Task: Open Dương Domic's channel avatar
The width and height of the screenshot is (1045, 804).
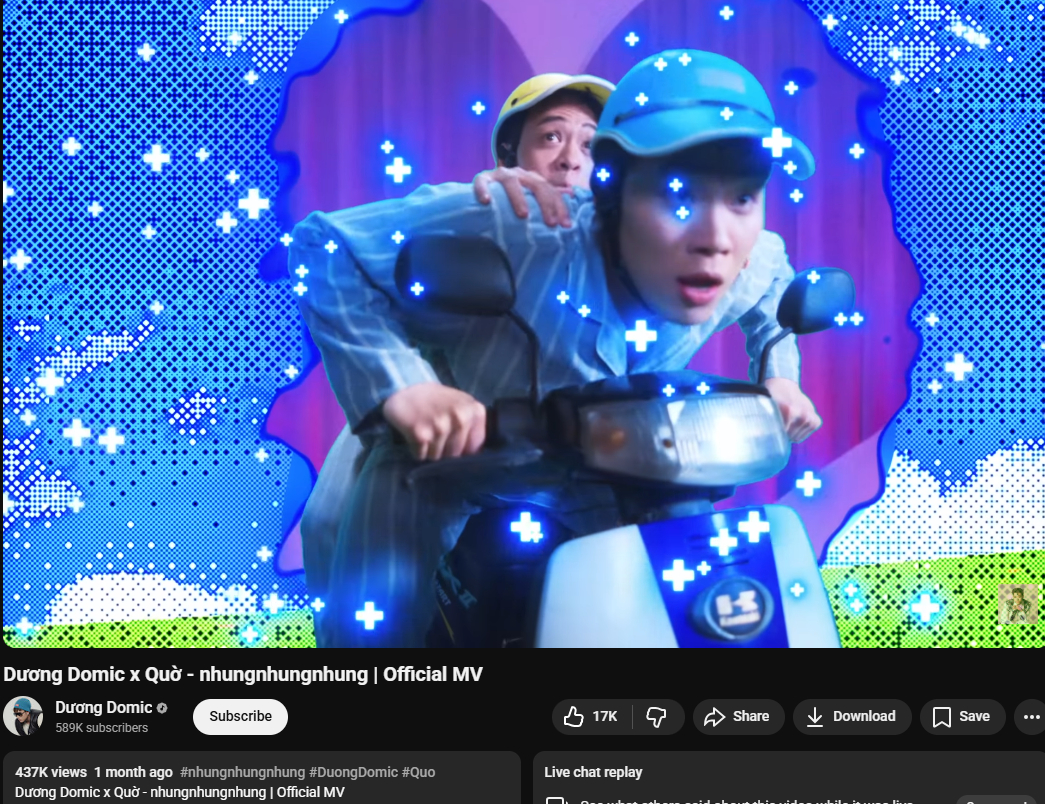Action: (23, 716)
